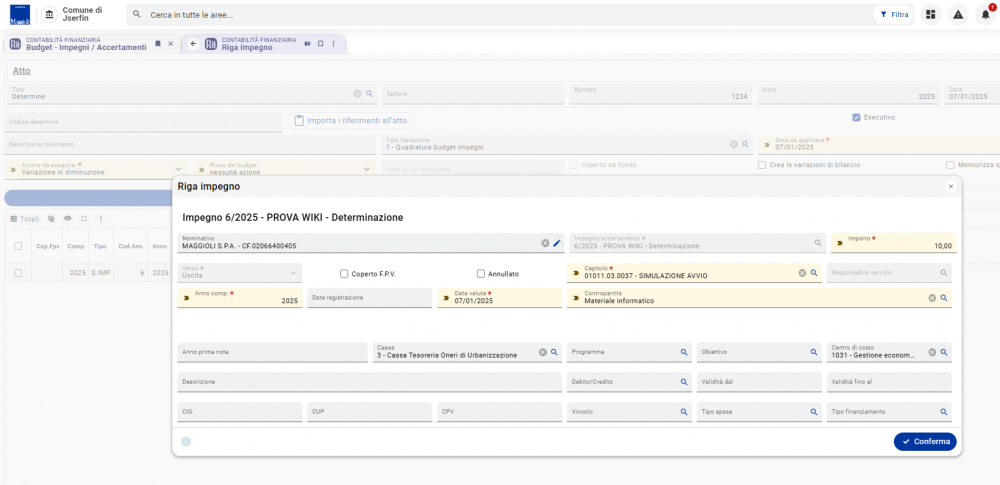Click the fullscreen icon in grid toolbar

pos(84,218)
